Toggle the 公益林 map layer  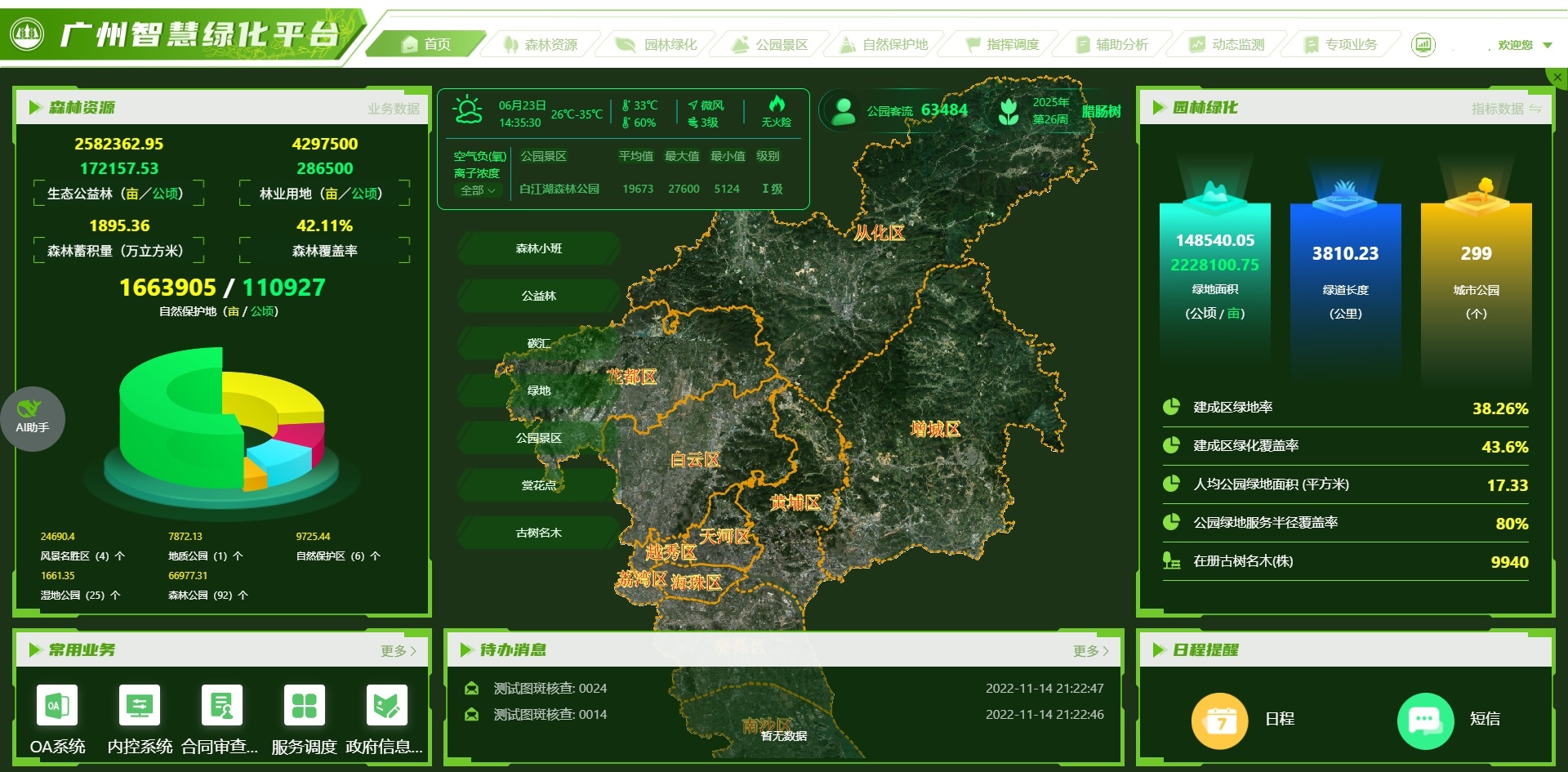click(x=539, y=296)
